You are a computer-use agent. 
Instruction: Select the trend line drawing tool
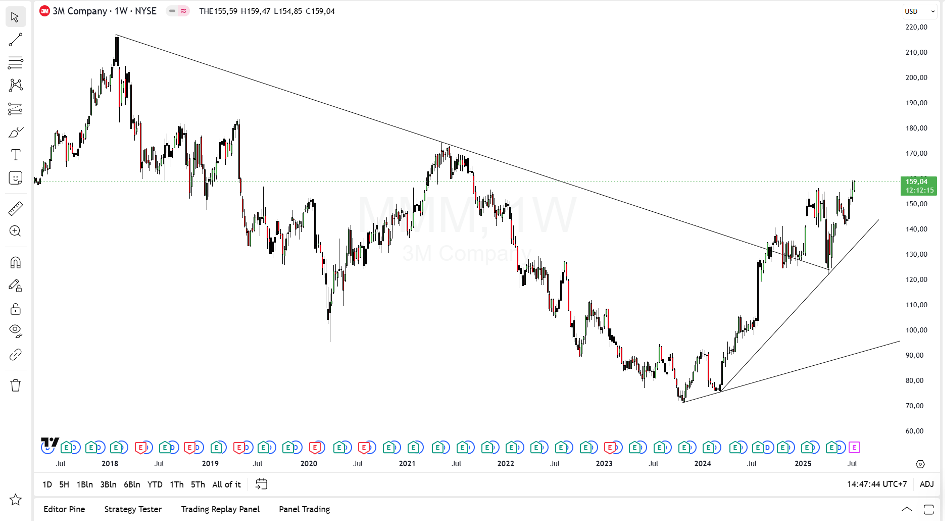(15, 40)
